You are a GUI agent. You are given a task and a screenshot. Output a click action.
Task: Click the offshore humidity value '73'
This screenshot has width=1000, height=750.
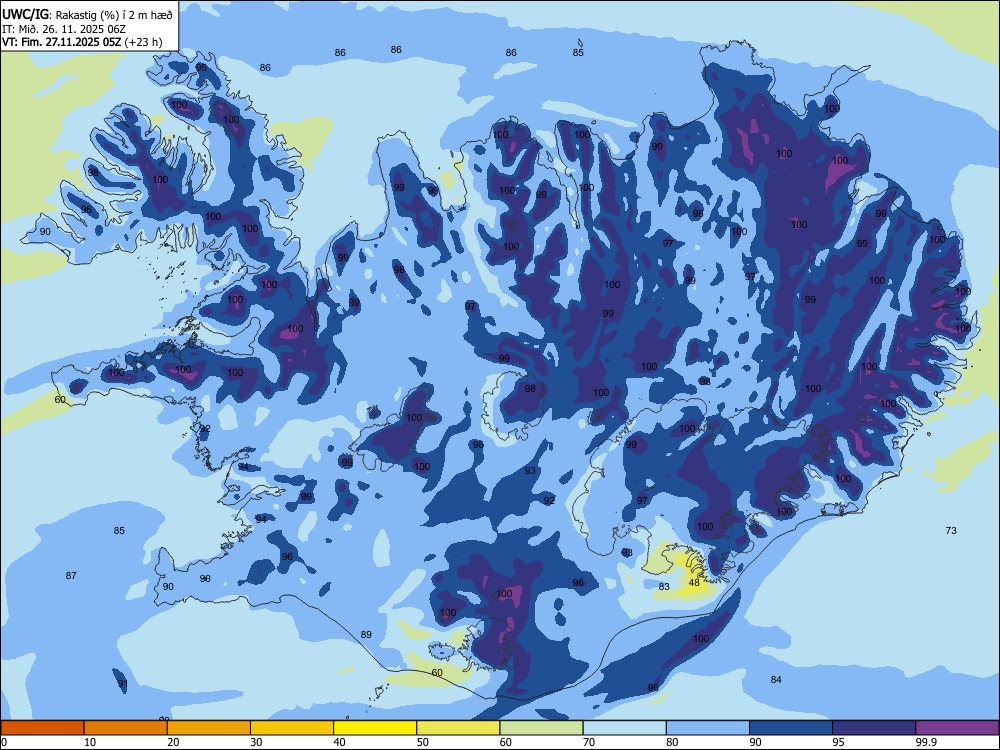(951, 531)
